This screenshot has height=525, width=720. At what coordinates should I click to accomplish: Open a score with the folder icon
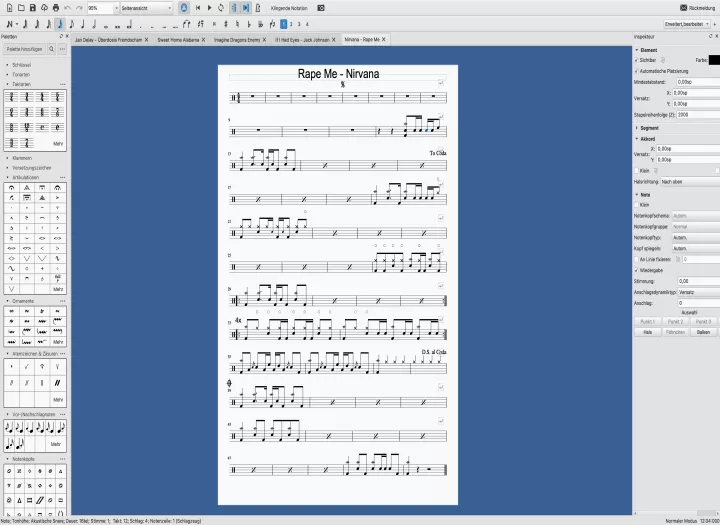(21, 8)
